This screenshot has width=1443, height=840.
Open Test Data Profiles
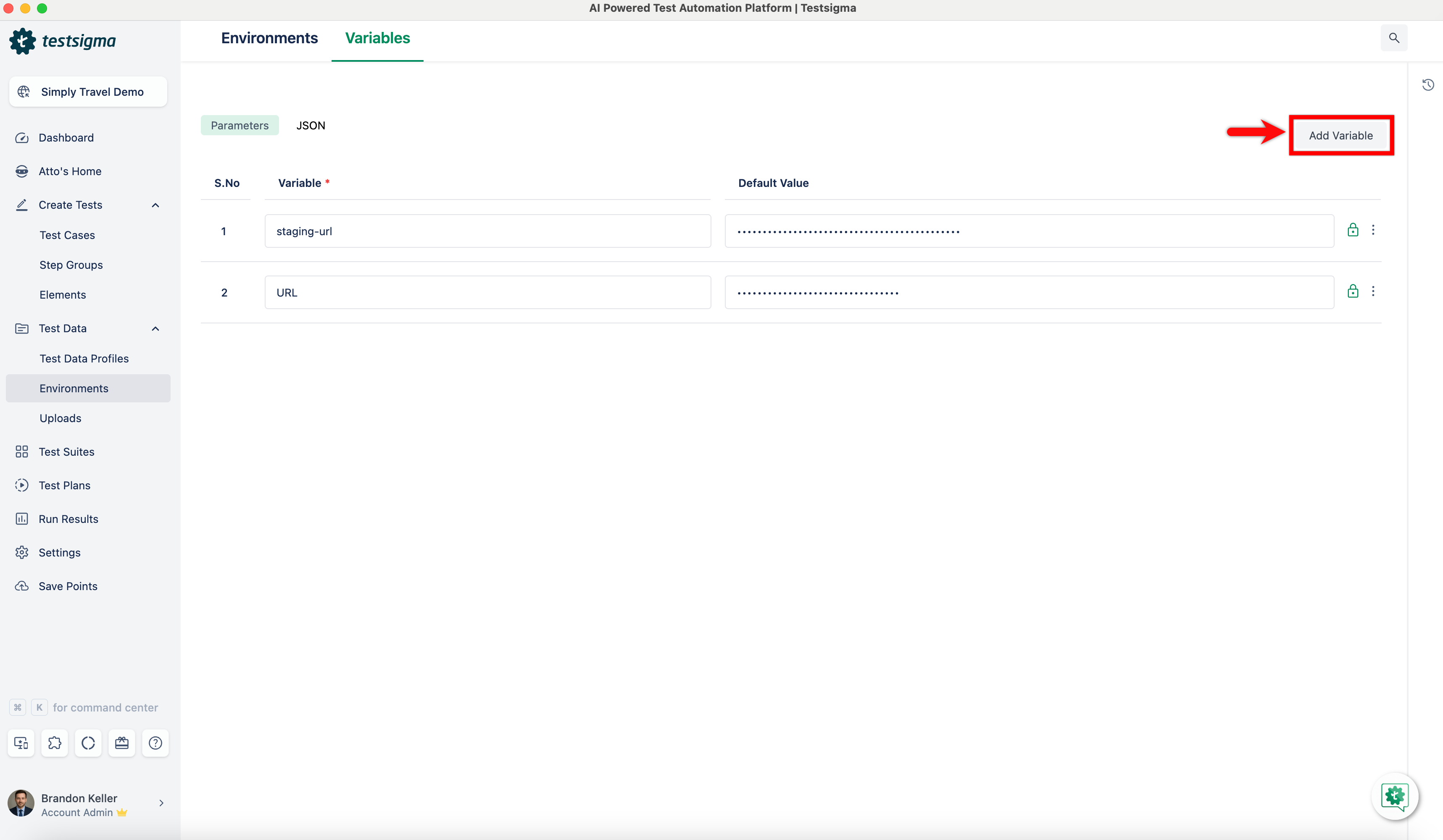point(84,358)
